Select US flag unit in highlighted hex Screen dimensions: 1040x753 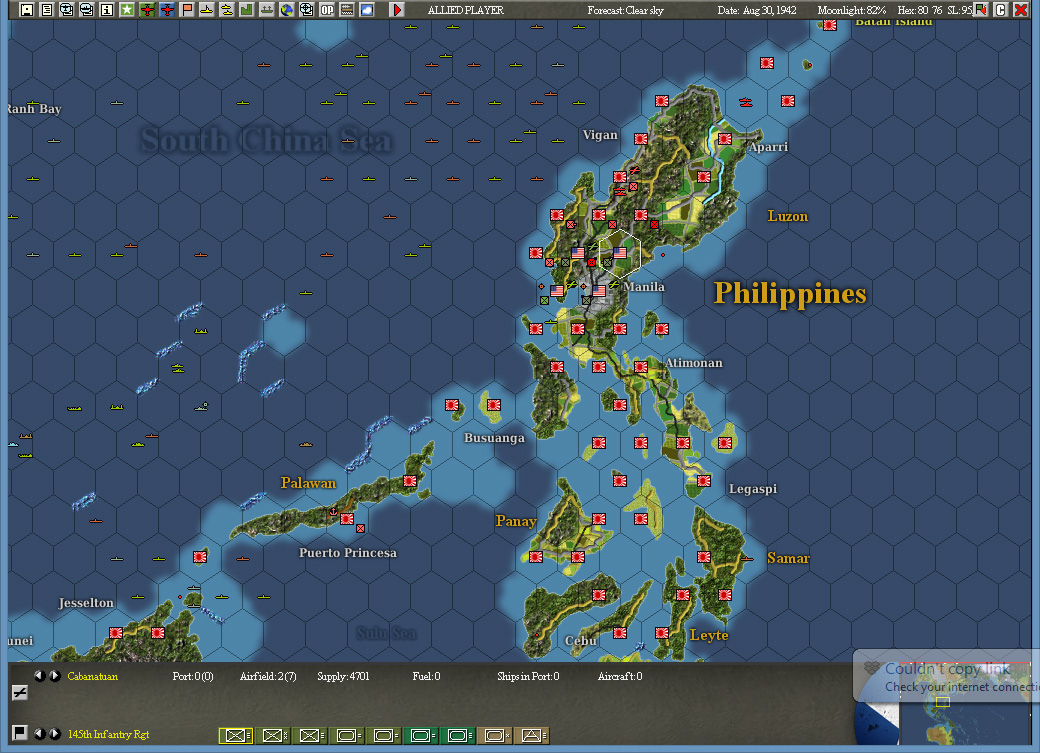tap(620, 253)
